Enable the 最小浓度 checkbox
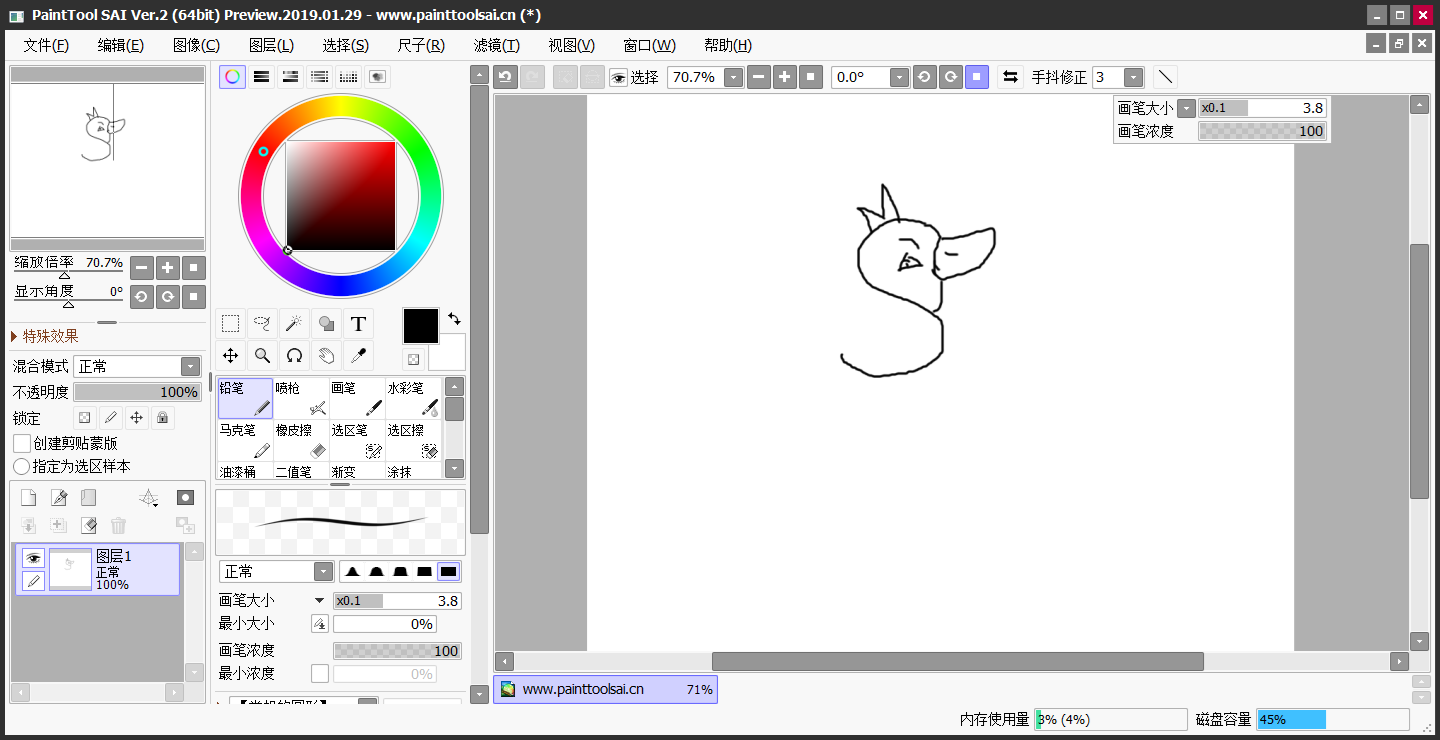This screenshot has height=740, width=1440. [320, 674]
